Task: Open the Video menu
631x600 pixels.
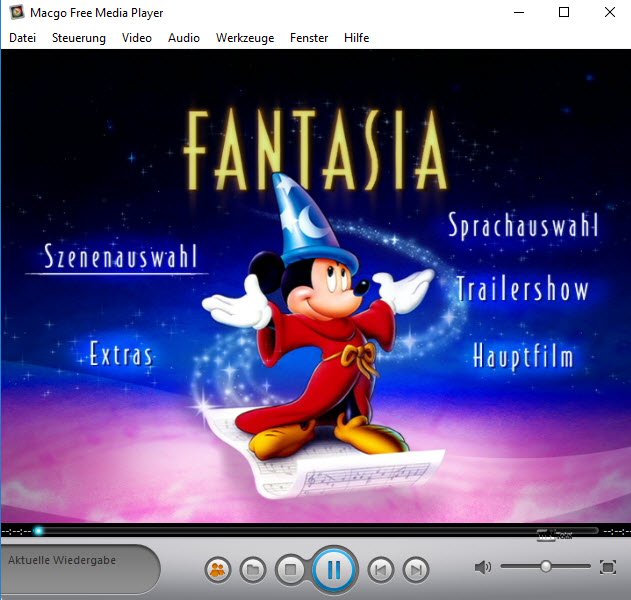Action: coord(137,38)
